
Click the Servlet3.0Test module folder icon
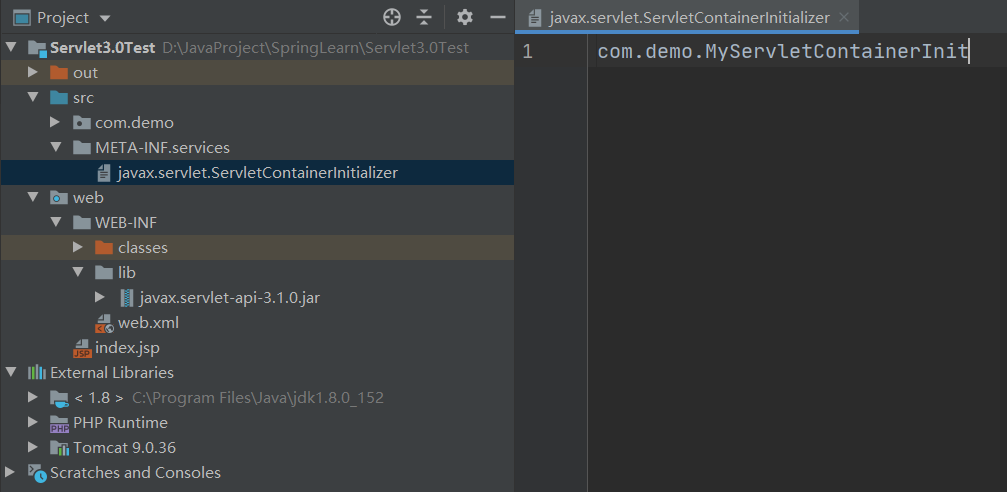click(37, 48)
